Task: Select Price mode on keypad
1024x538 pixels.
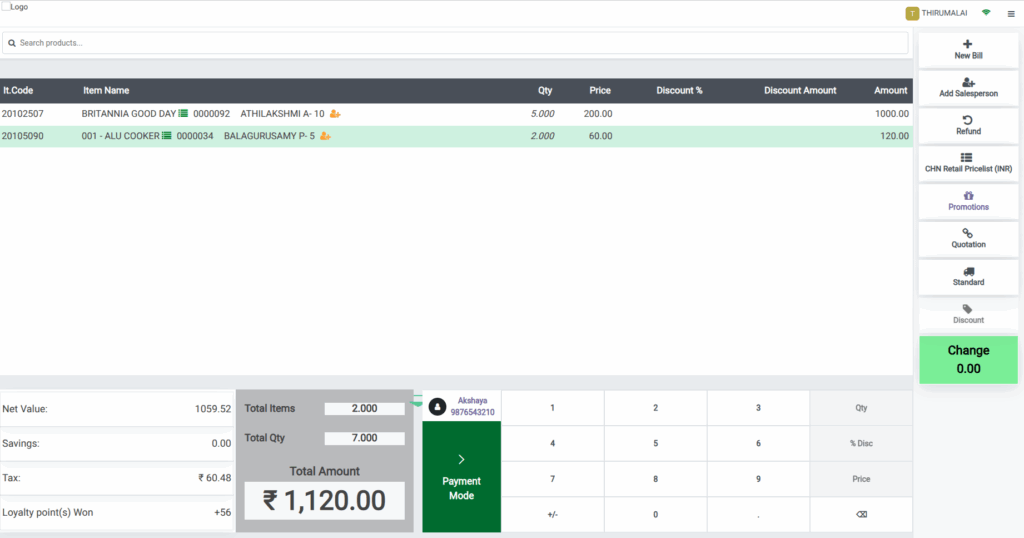Action: coord(861,479)
